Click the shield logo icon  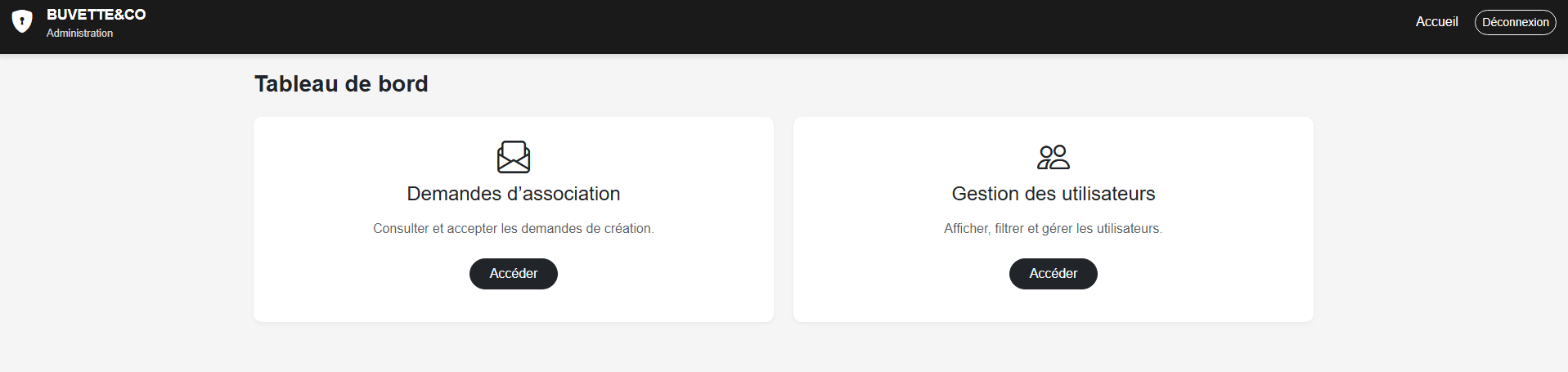pos(22,22)
